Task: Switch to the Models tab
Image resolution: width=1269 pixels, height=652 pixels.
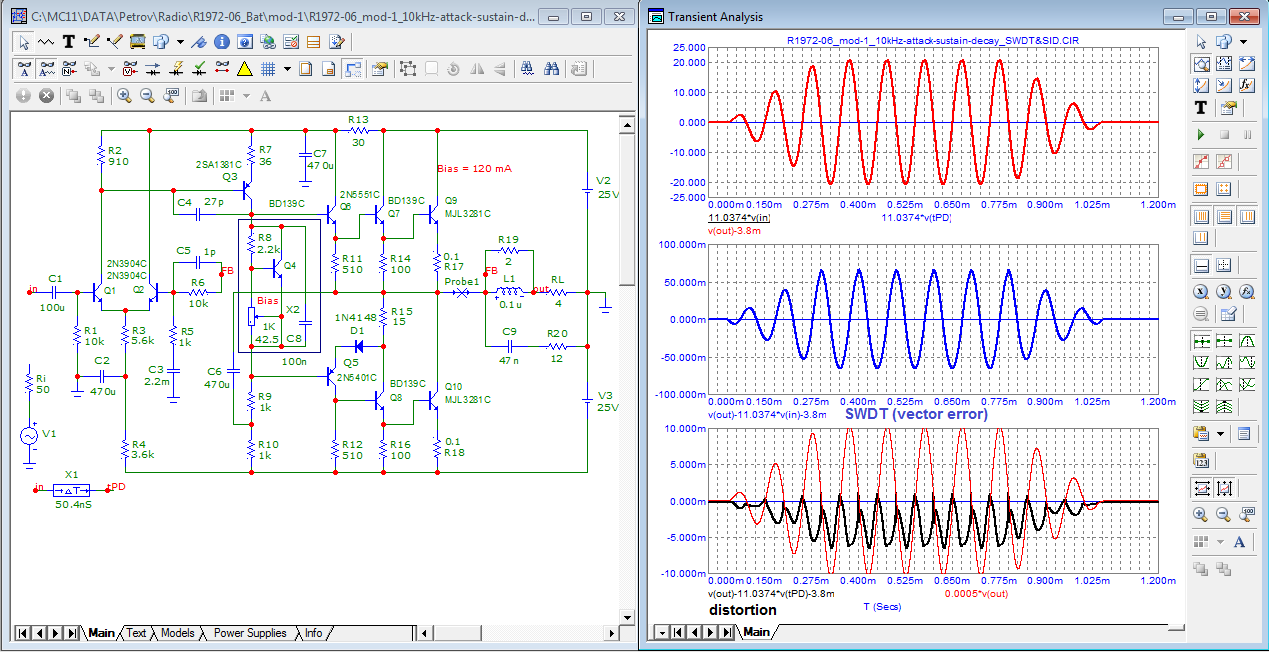Action: pyautogui.click(x=177, y=633)
